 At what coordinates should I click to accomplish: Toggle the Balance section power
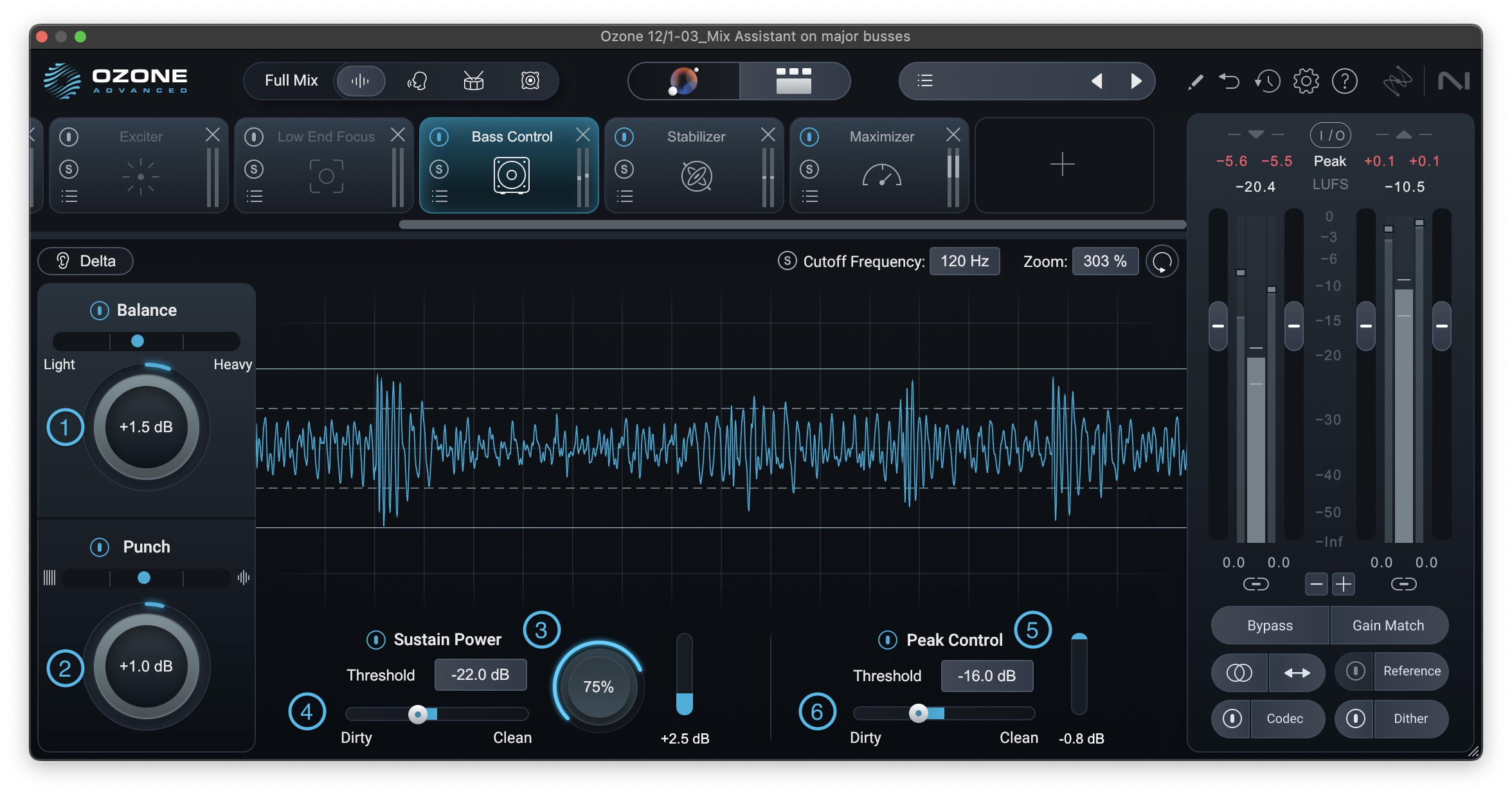(x=100, y=310)
